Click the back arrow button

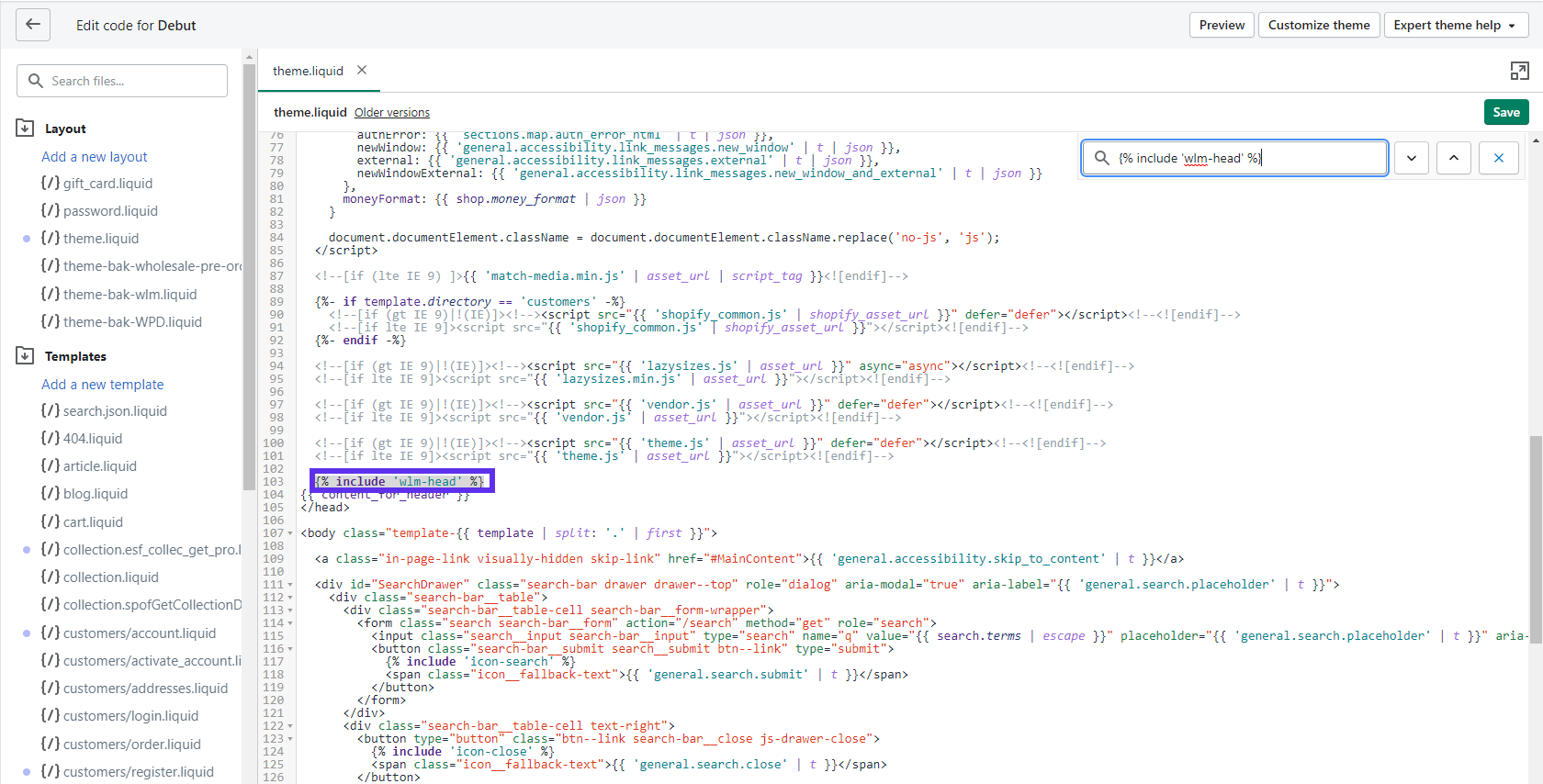pos(33,25)
